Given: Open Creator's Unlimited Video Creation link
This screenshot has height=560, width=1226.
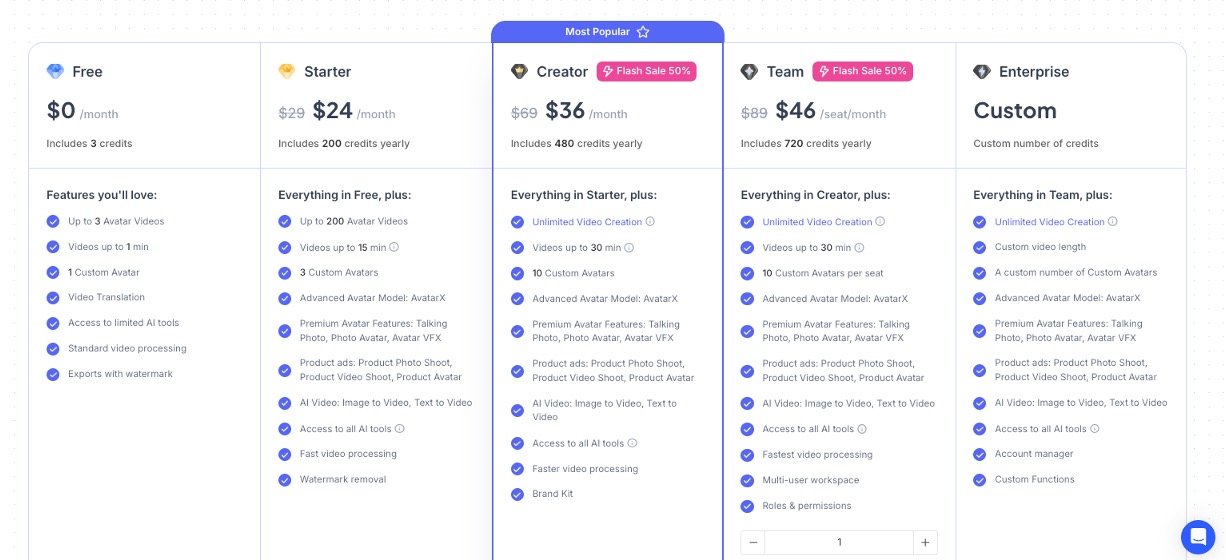Looking at the screenshot, I should [x=587, y=222].
